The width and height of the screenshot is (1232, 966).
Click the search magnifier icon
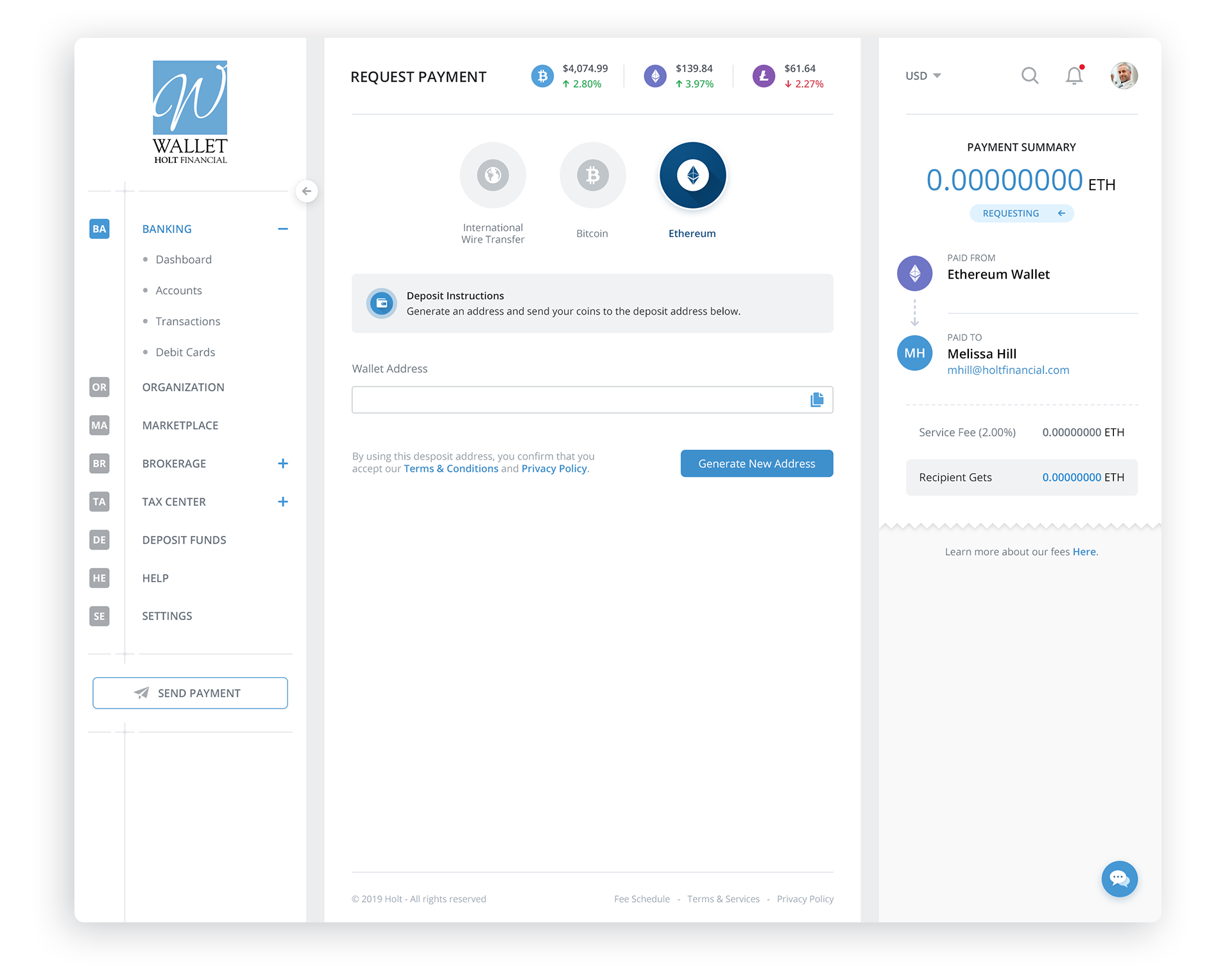(x=1029, y=76)
